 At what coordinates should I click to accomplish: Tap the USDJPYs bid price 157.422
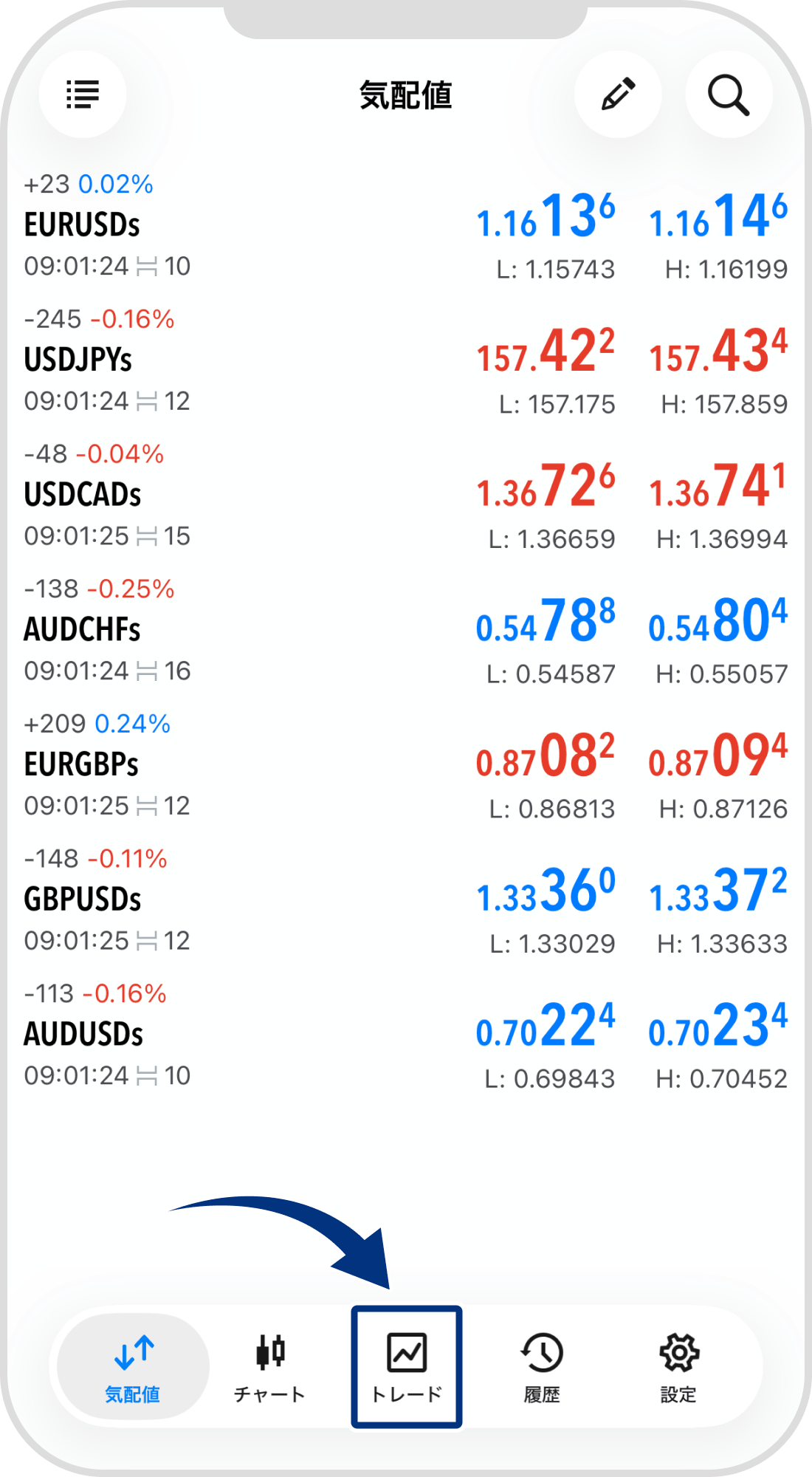click(546, 352)
